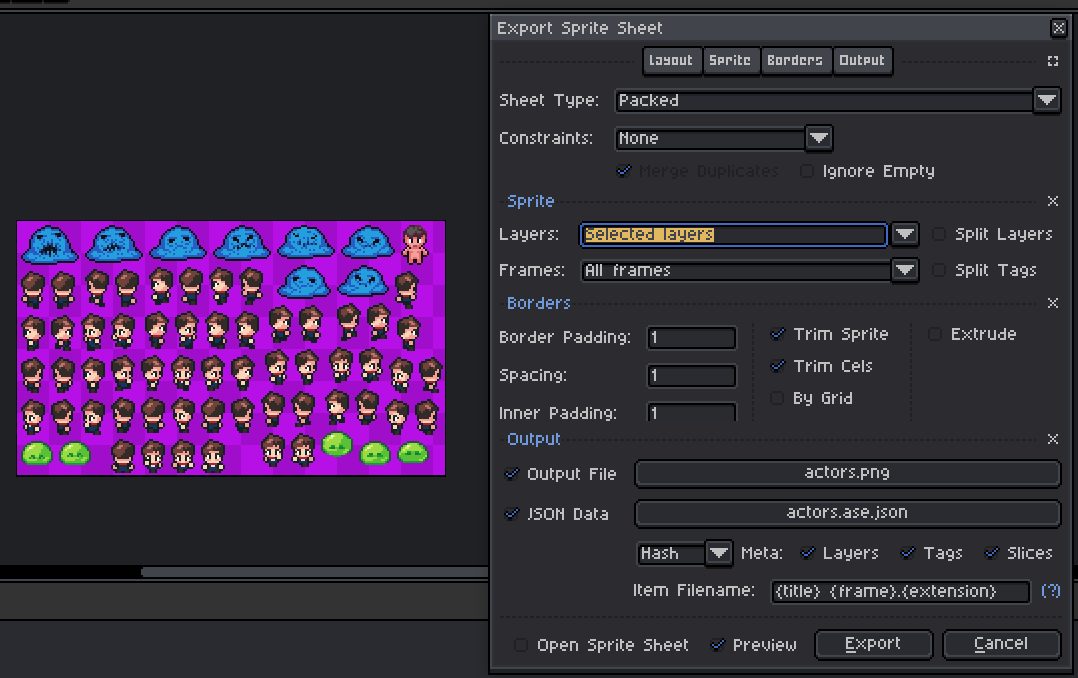Disable Trim Sprite

[777, 334]
